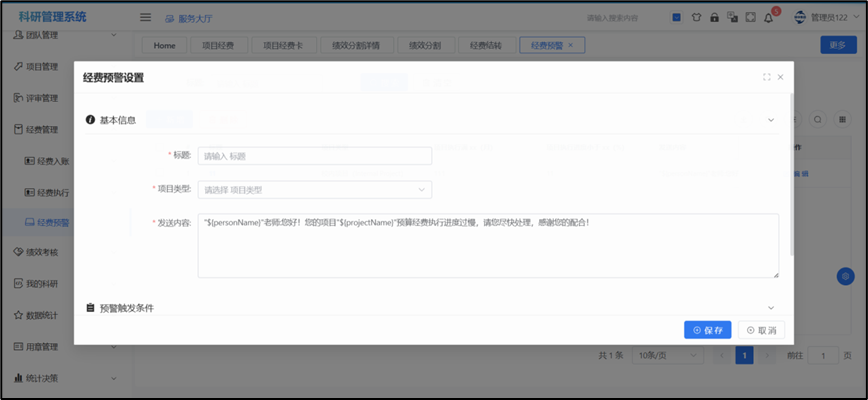Click the 保存 button
The image size is (868, 400).
[x=707, y=330]
